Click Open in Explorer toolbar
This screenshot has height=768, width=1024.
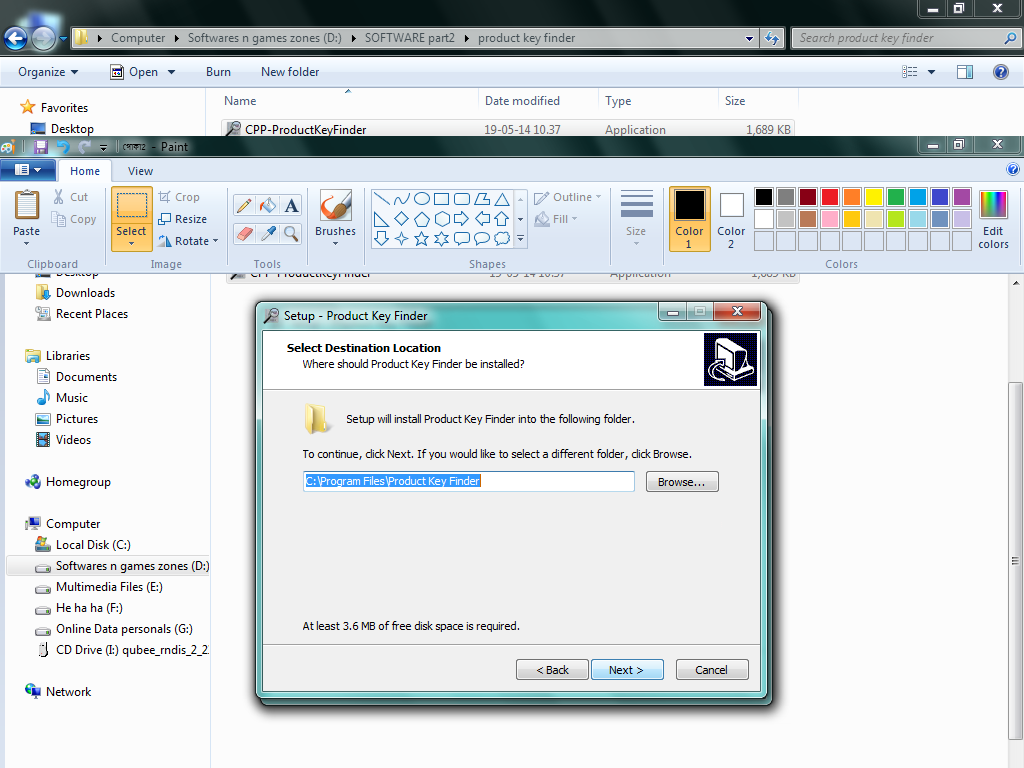tap(135, 72)
